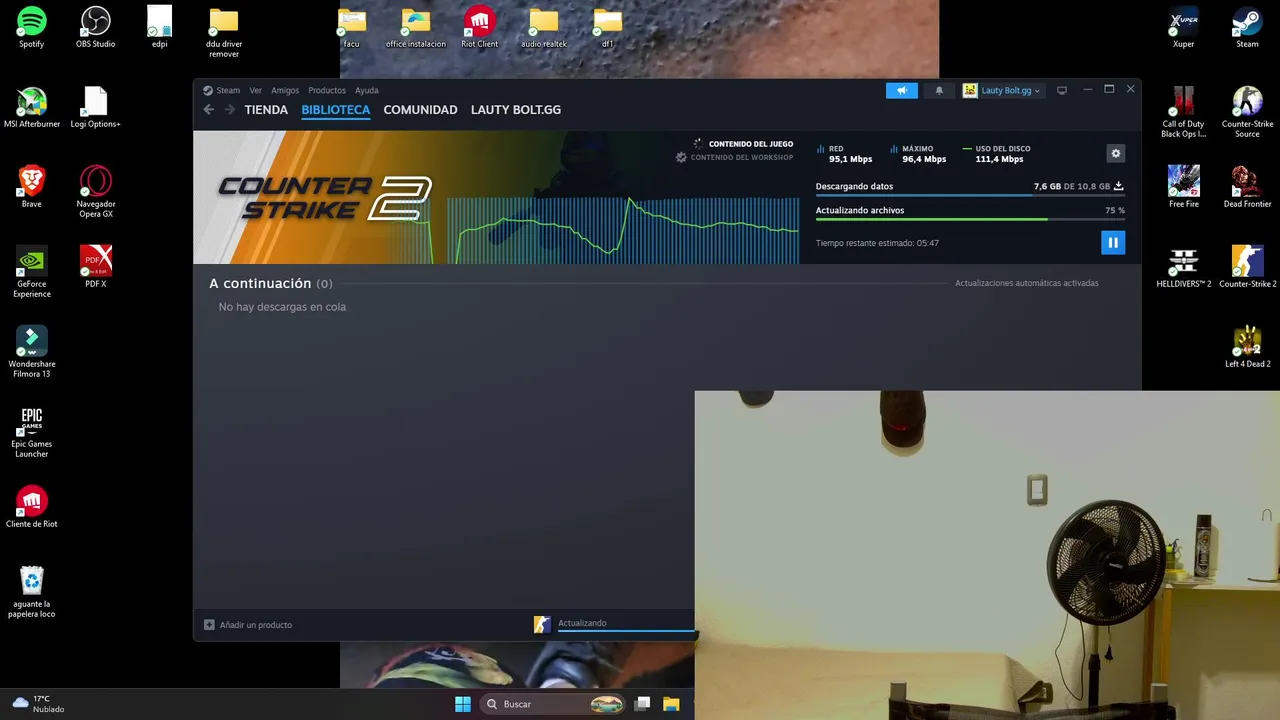Select Navegador Opera GX icon

(96, 192)
